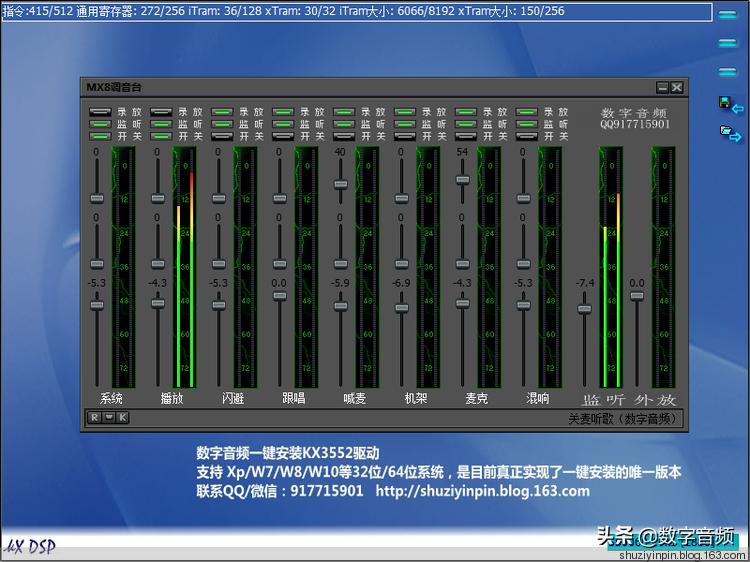
Task: Toggle 监听 on the 机架 channel
Action: coord(405,124)
